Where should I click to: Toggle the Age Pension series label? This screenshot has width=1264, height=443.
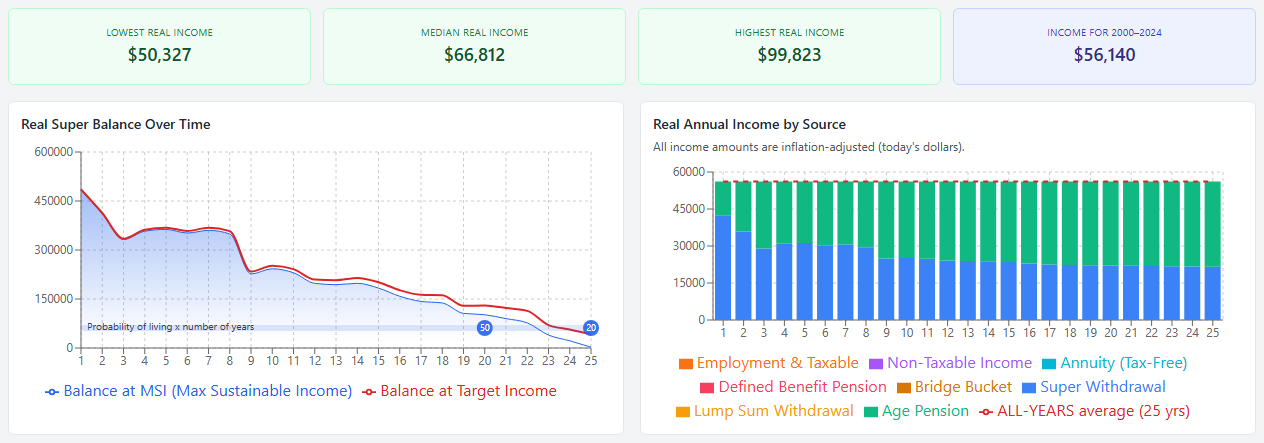pos(923,412)
